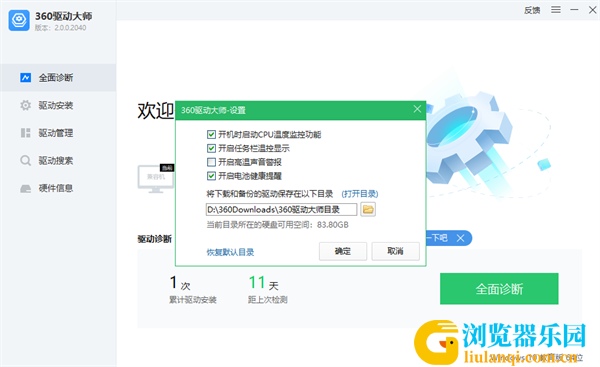This screenshot has height=367, width=600.
Task: Click the 版本: 2.0.0.2040 text
Action: [x=60, y=28]
